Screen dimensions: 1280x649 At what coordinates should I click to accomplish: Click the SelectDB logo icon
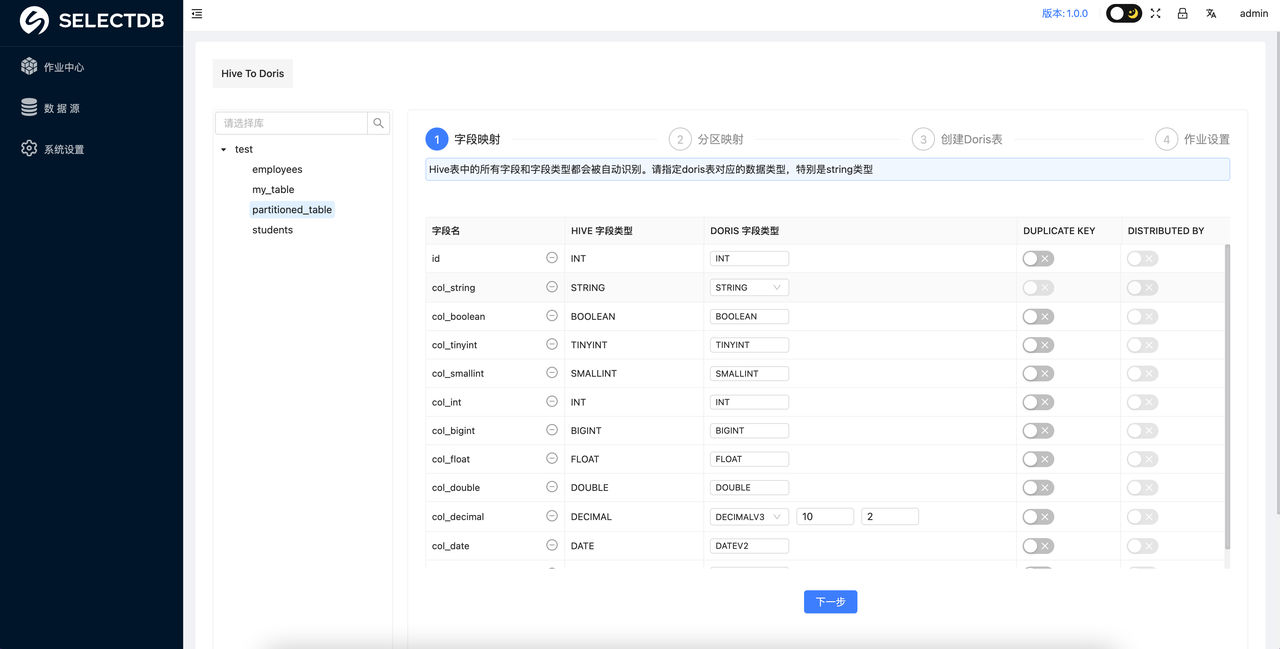[x=34, y=20]
